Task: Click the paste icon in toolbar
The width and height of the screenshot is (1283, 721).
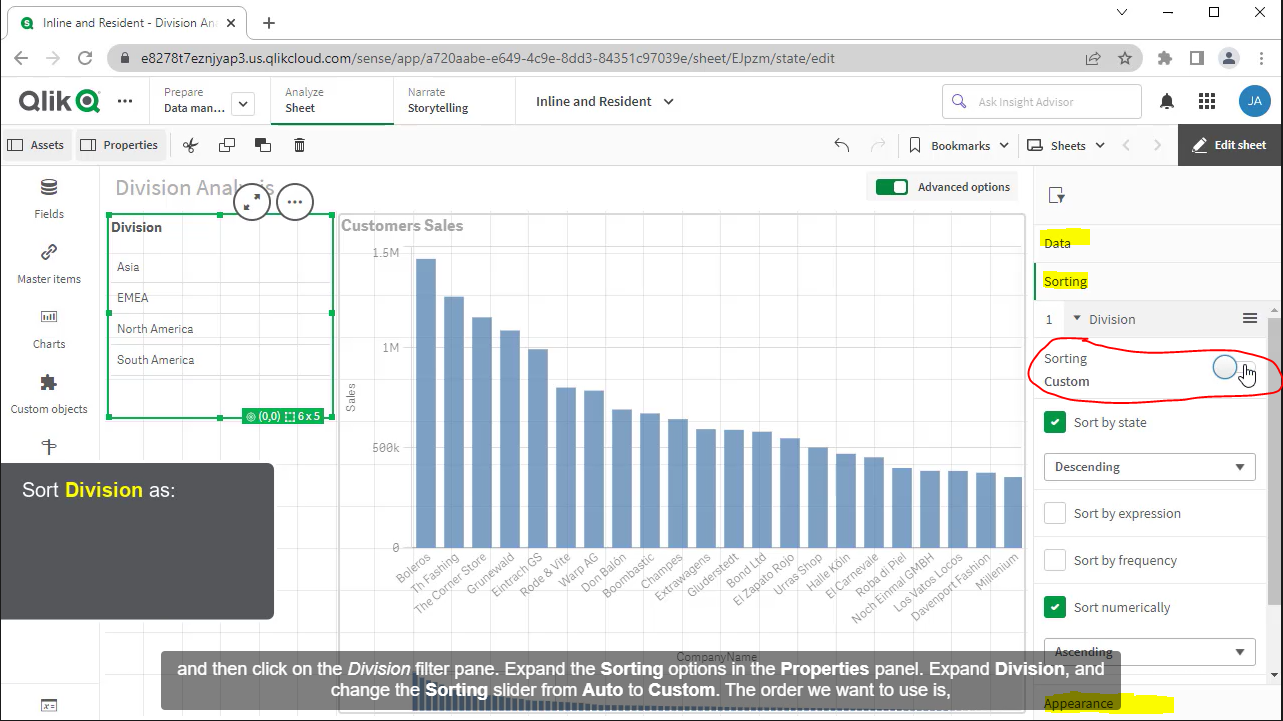Action: pyautogui.click(x=263, y=145)
